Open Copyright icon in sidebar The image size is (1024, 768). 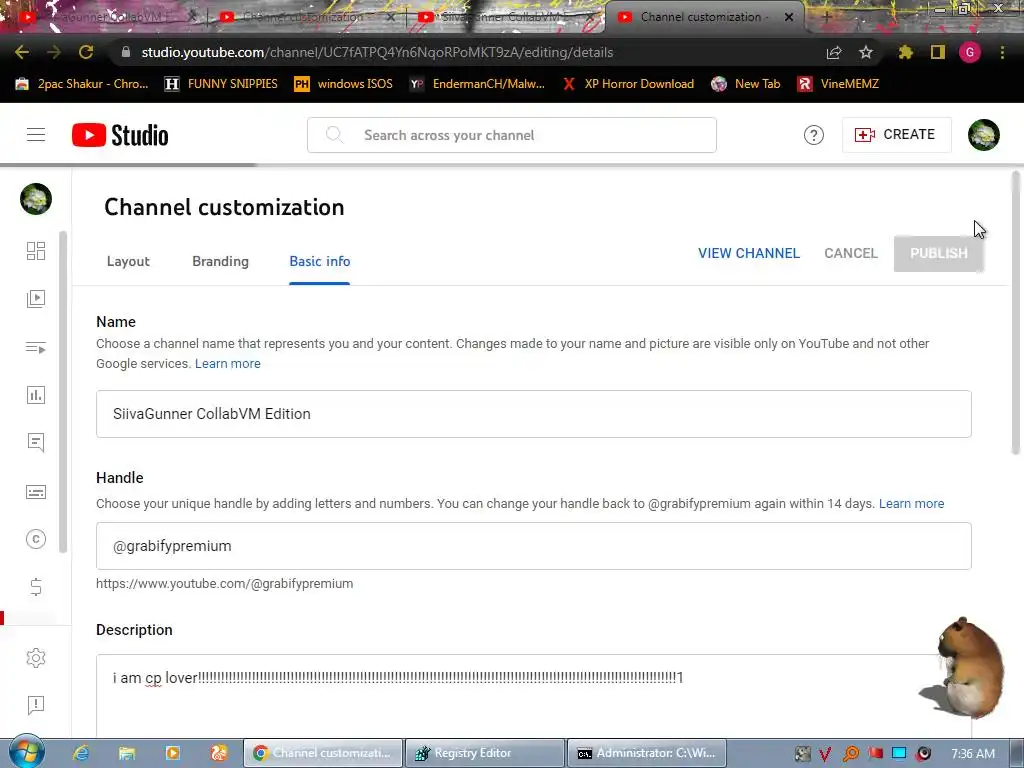tap(36, 539)
